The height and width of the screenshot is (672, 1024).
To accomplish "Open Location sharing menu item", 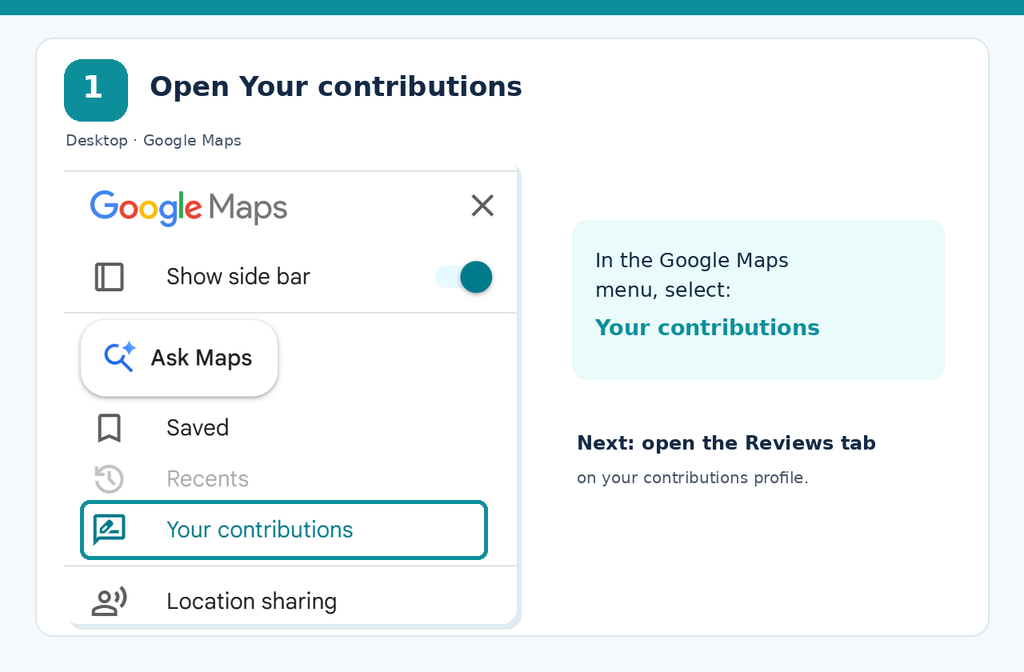I will [291, 601].
